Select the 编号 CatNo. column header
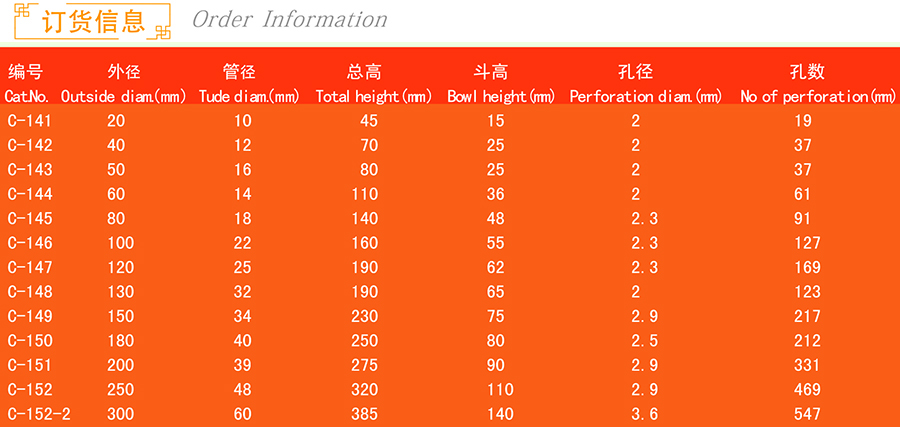The image size is (900, 427). [x=27, y=84]
